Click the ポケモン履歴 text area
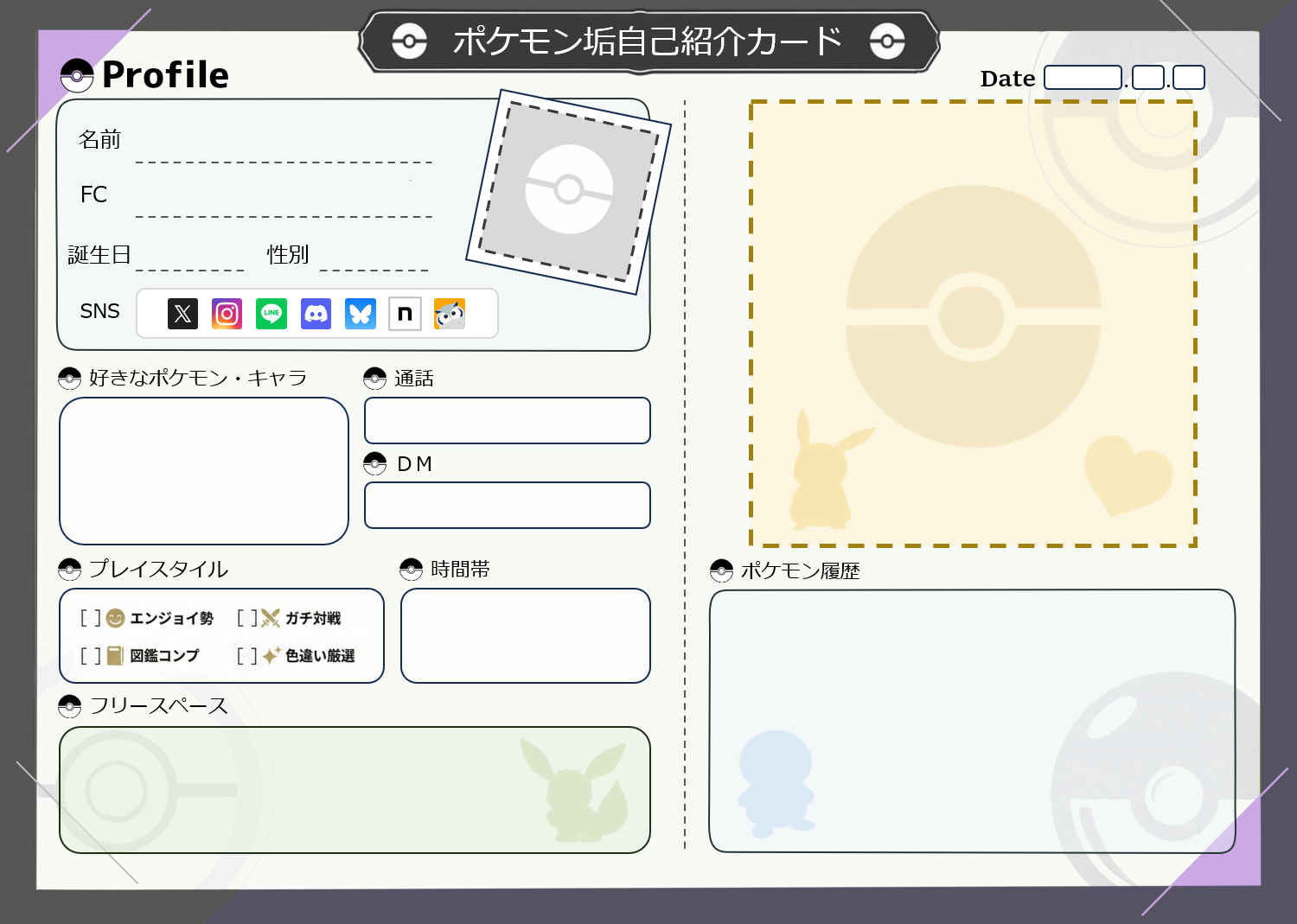This screenshot has height=924, width=1297. point(972,721)
